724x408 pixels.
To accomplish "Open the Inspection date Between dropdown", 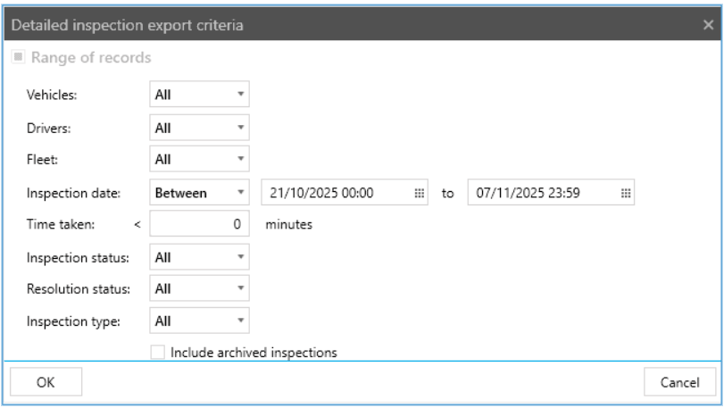I will click(199, 193).
